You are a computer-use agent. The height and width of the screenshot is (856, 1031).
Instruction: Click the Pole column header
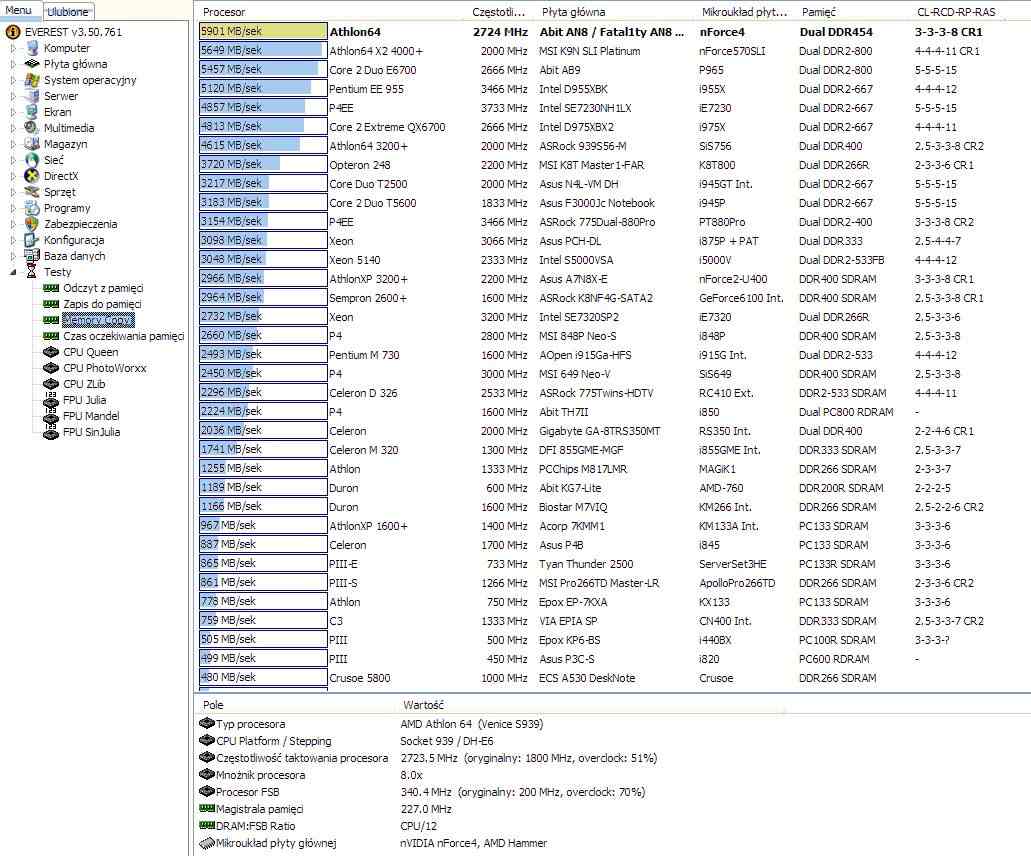(x=296, y=705)
